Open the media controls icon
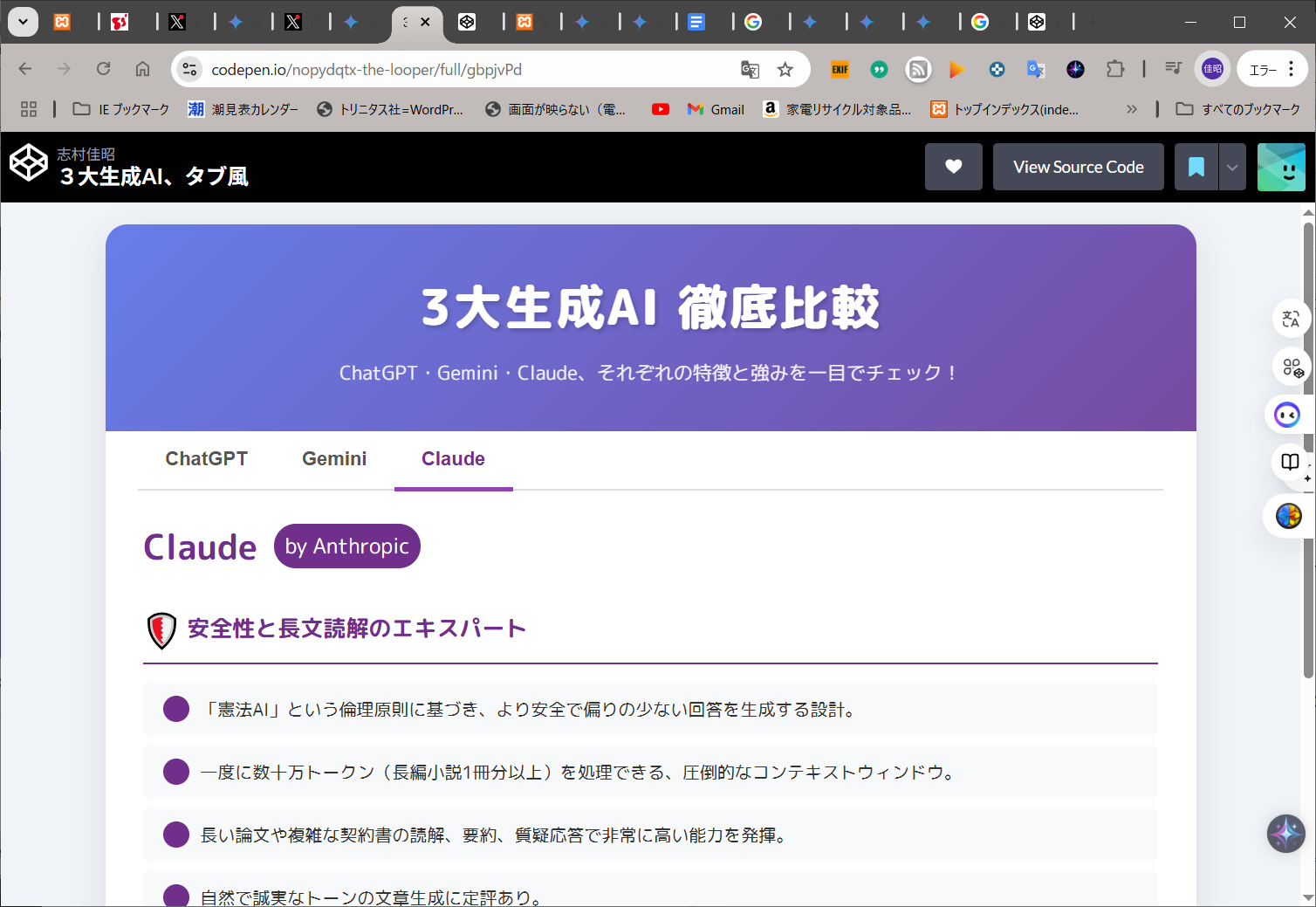This screenshot has height=907, width=1316. pos(1174,69)
